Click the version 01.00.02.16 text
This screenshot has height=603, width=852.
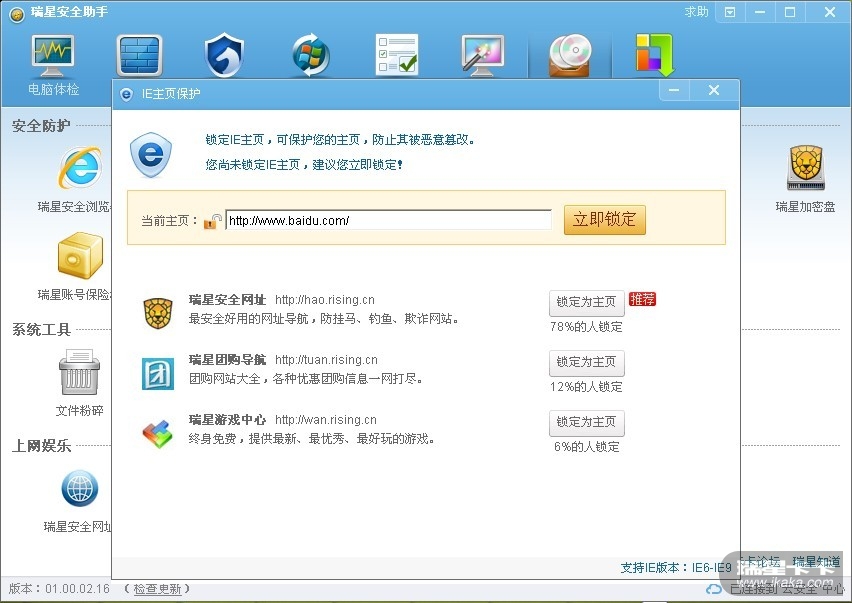59,589
